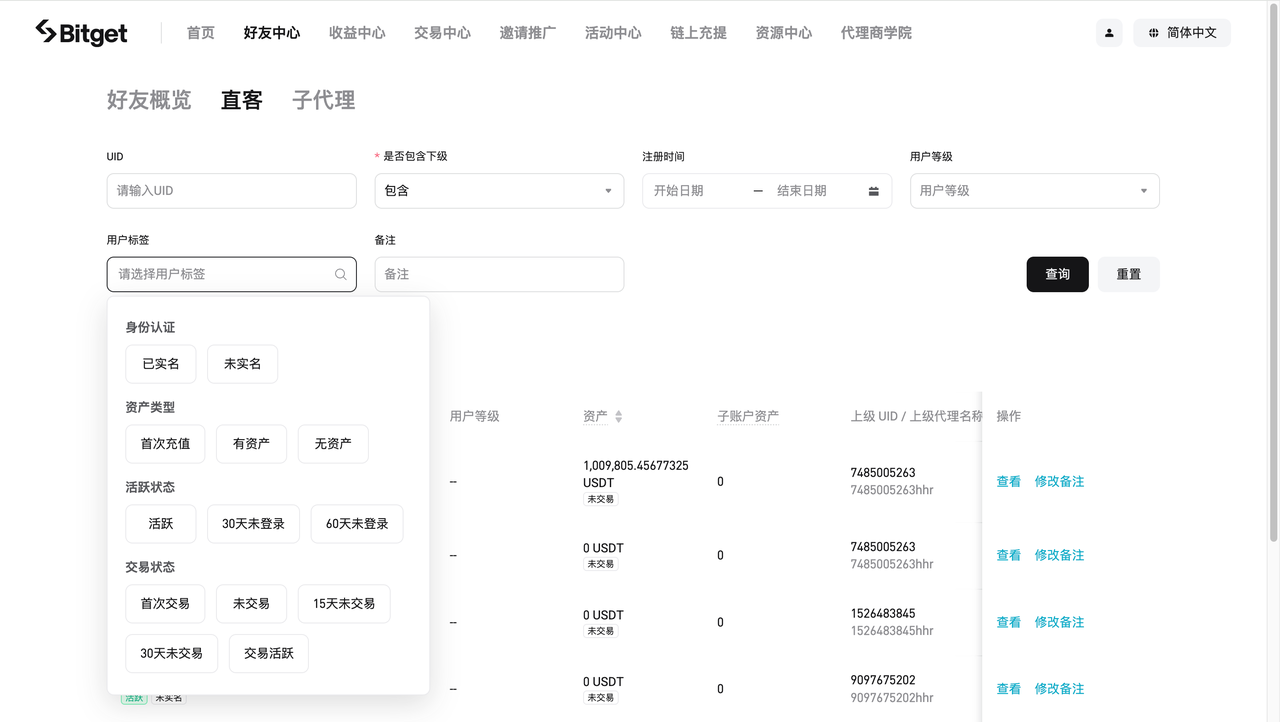The width and height of the screenshot is (1280, 722).
Task: Select the 15天未交易 tag
Action: [x=344, y=604]
